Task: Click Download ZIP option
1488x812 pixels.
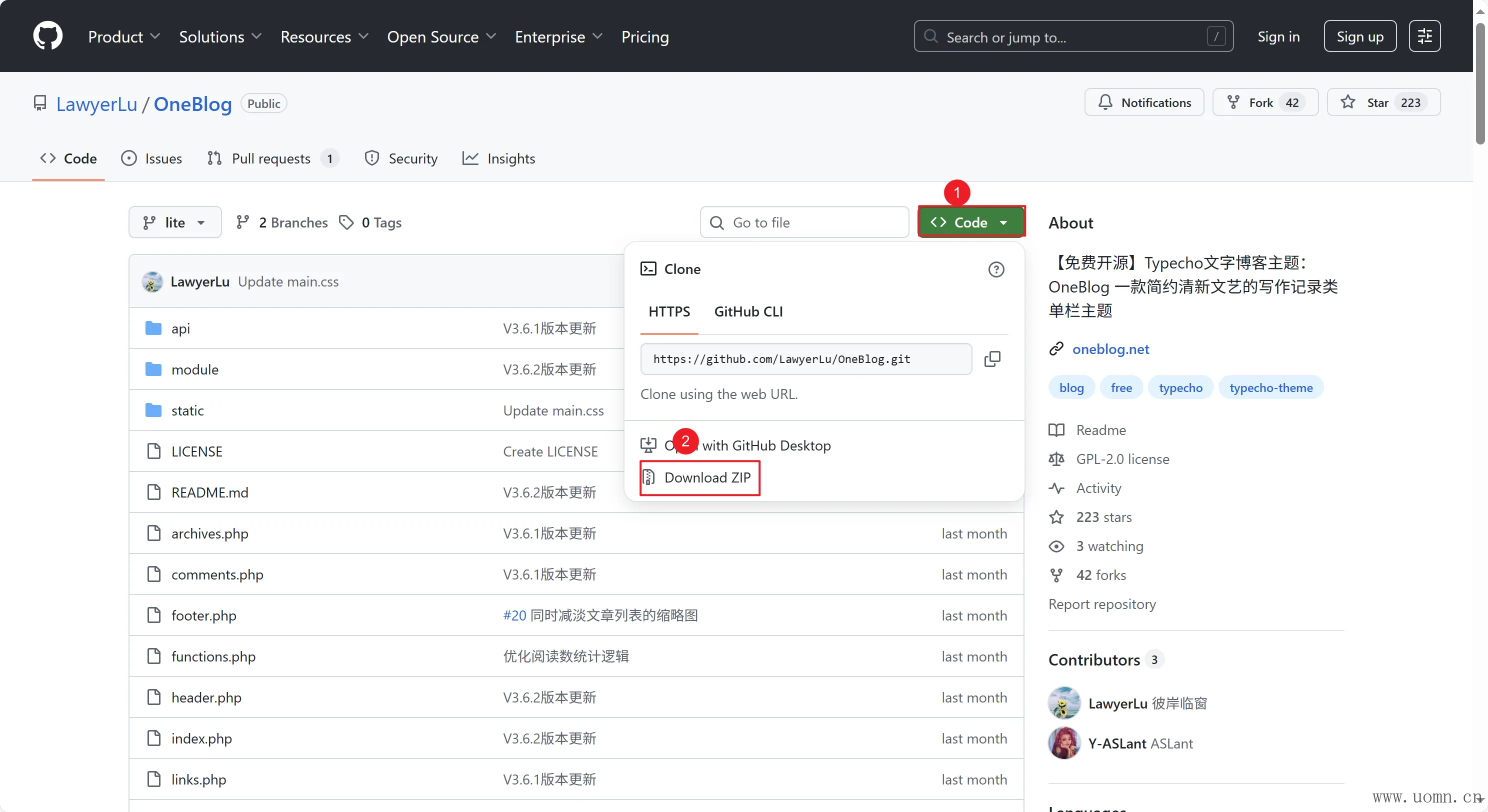Action: tap(706, 477)
